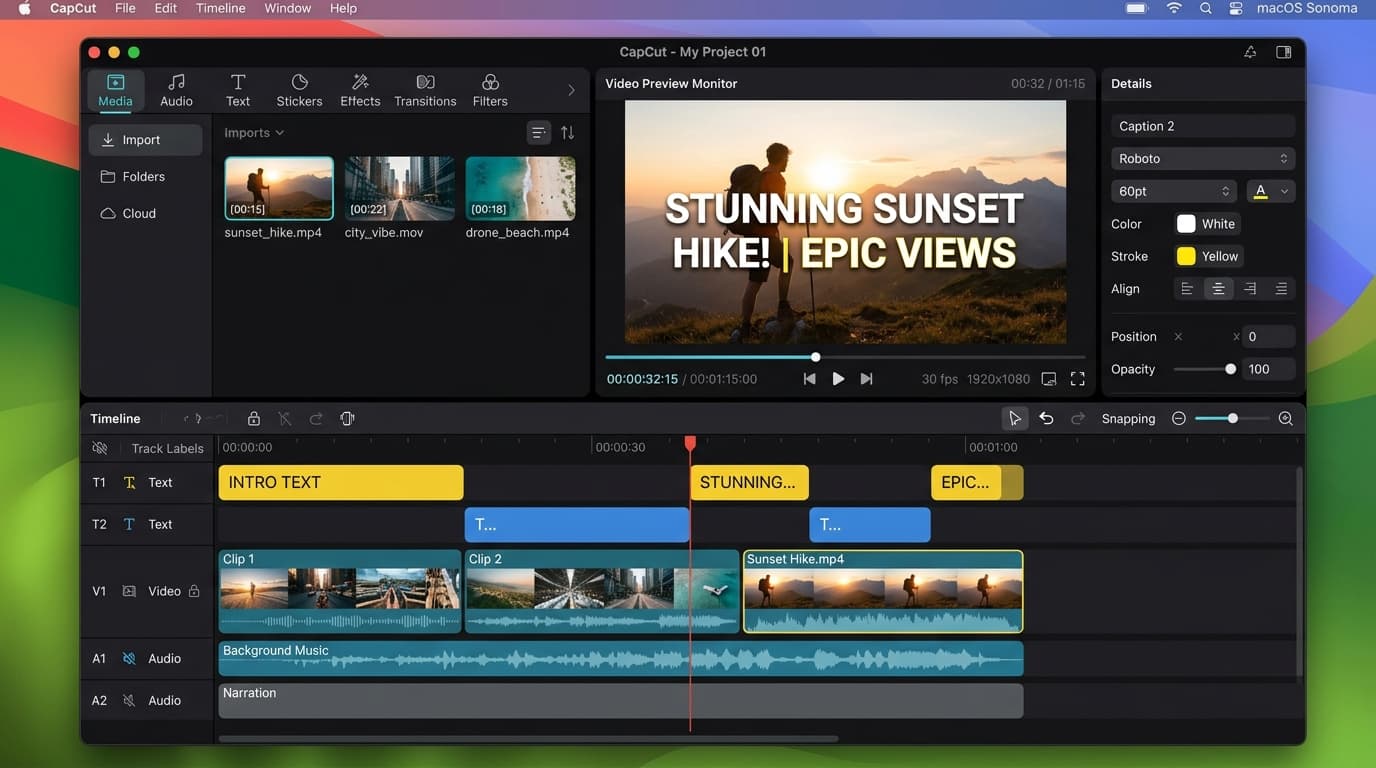The image size is (1376, 768).
Task: Click the list view filter icon
Action: point(538,133)
